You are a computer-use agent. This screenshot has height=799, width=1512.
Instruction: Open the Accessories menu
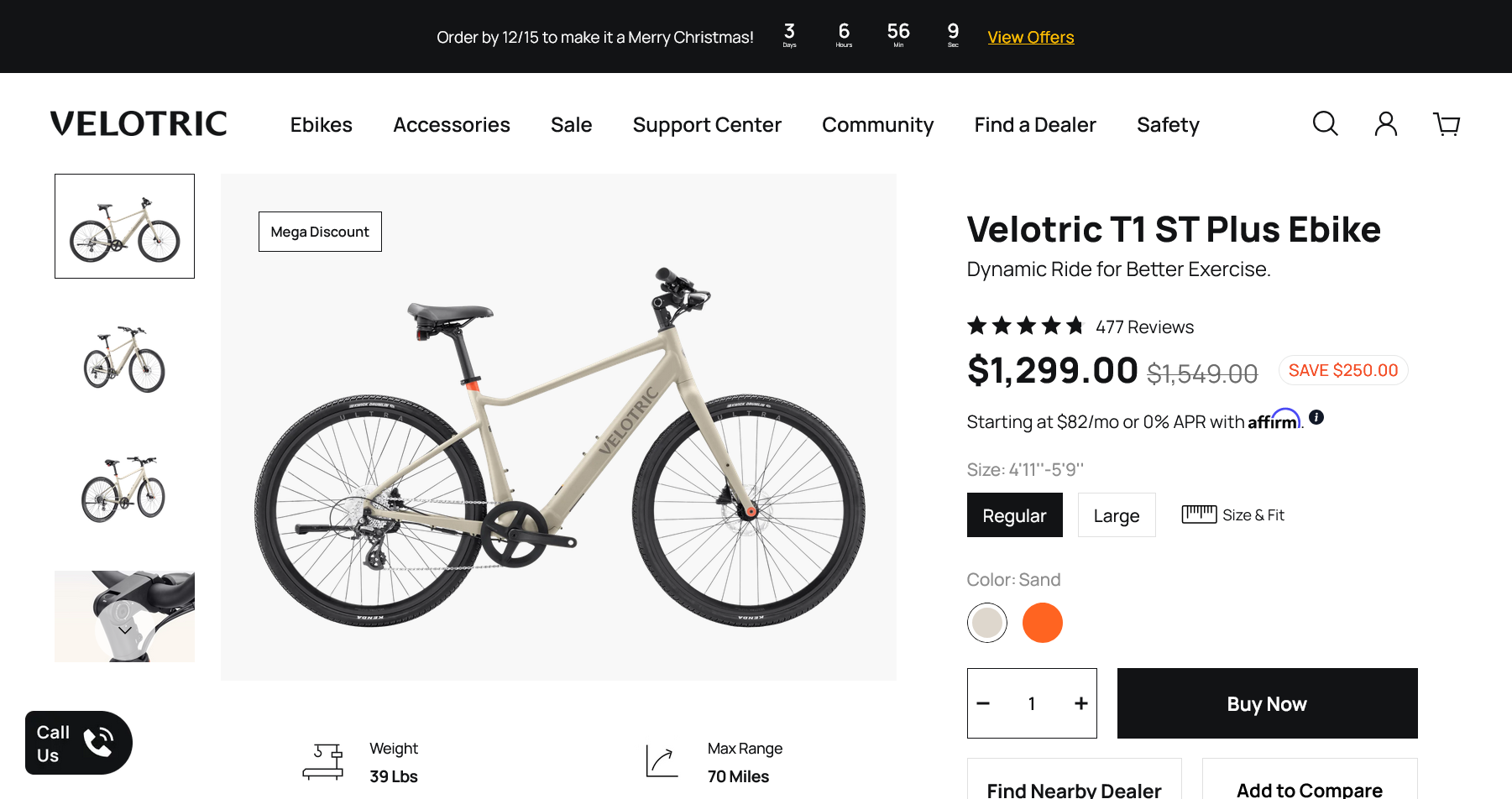coord(451,125)
